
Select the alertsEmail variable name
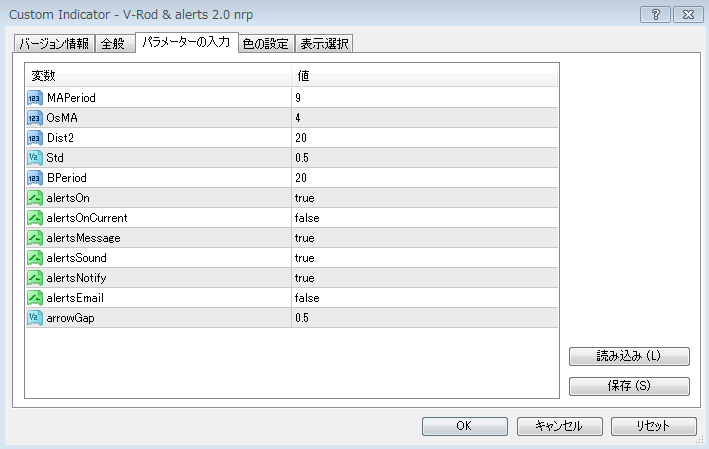pyautogui.click(x=75, y=298)
